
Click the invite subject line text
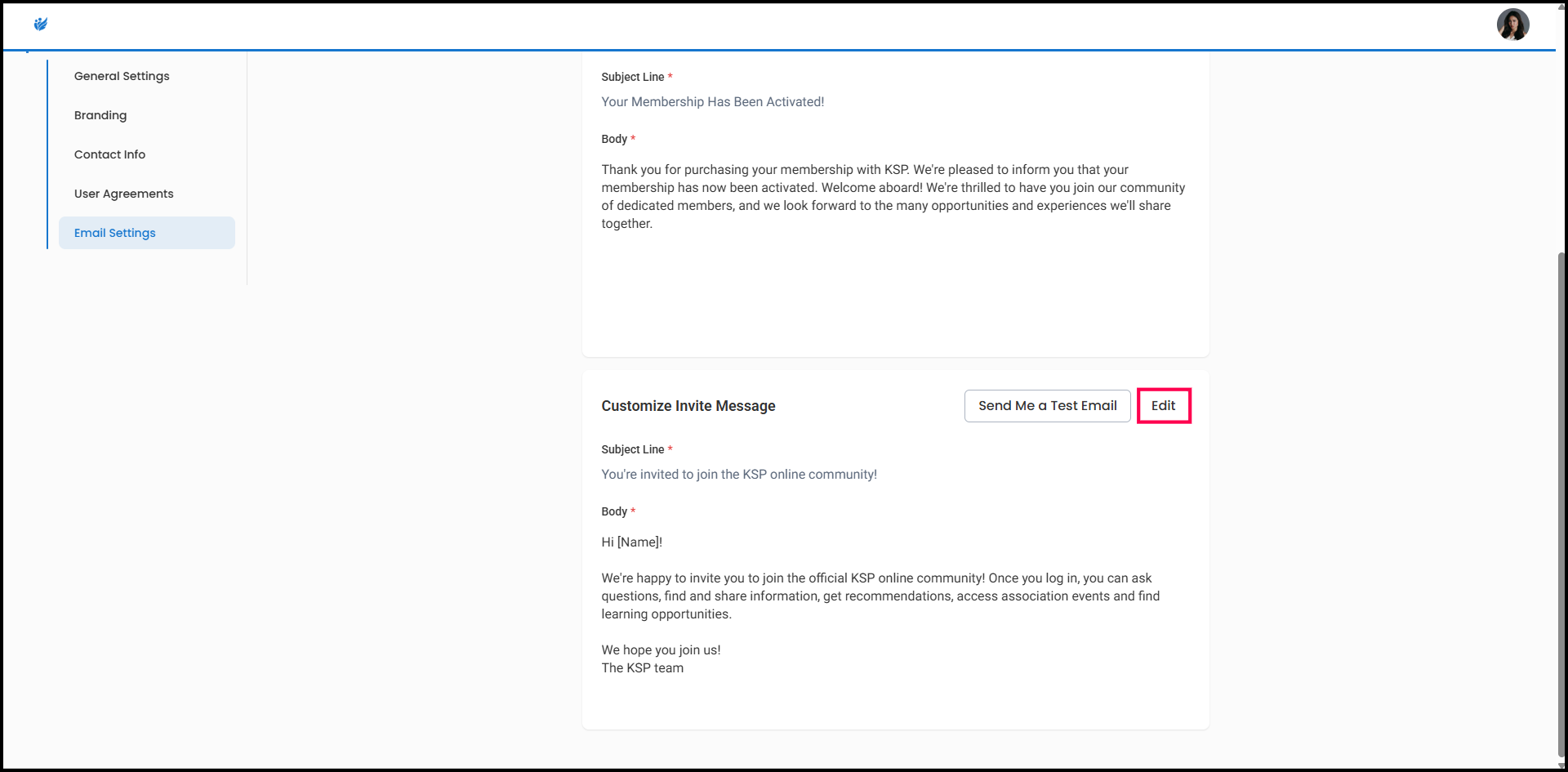coord(738,475)
